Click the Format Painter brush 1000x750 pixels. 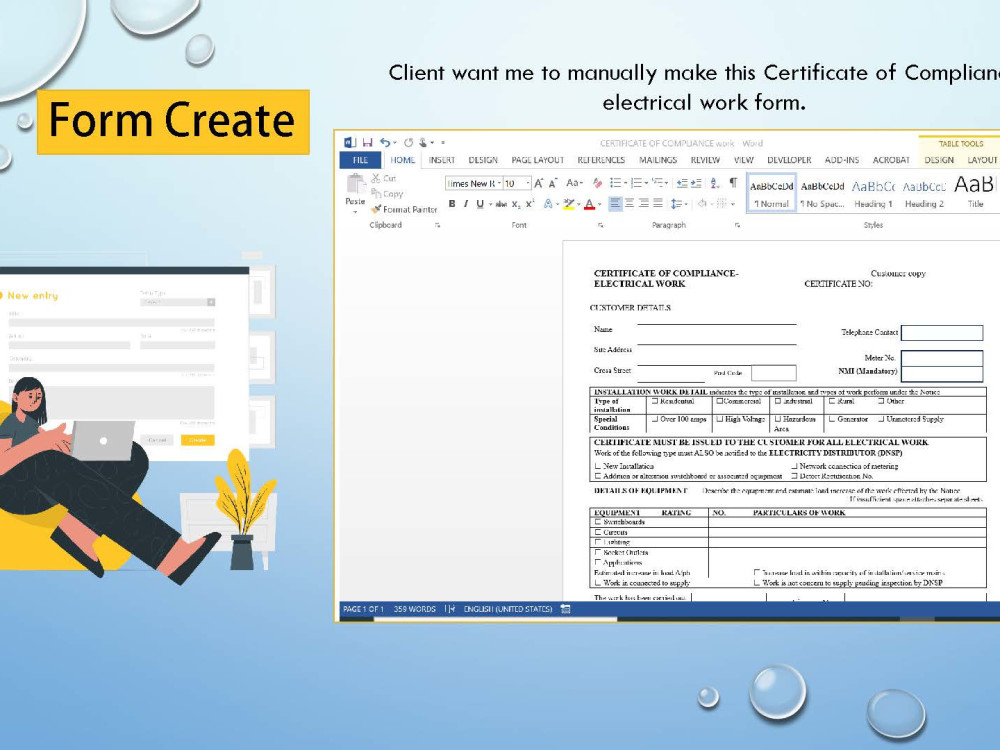pos(376,209)
